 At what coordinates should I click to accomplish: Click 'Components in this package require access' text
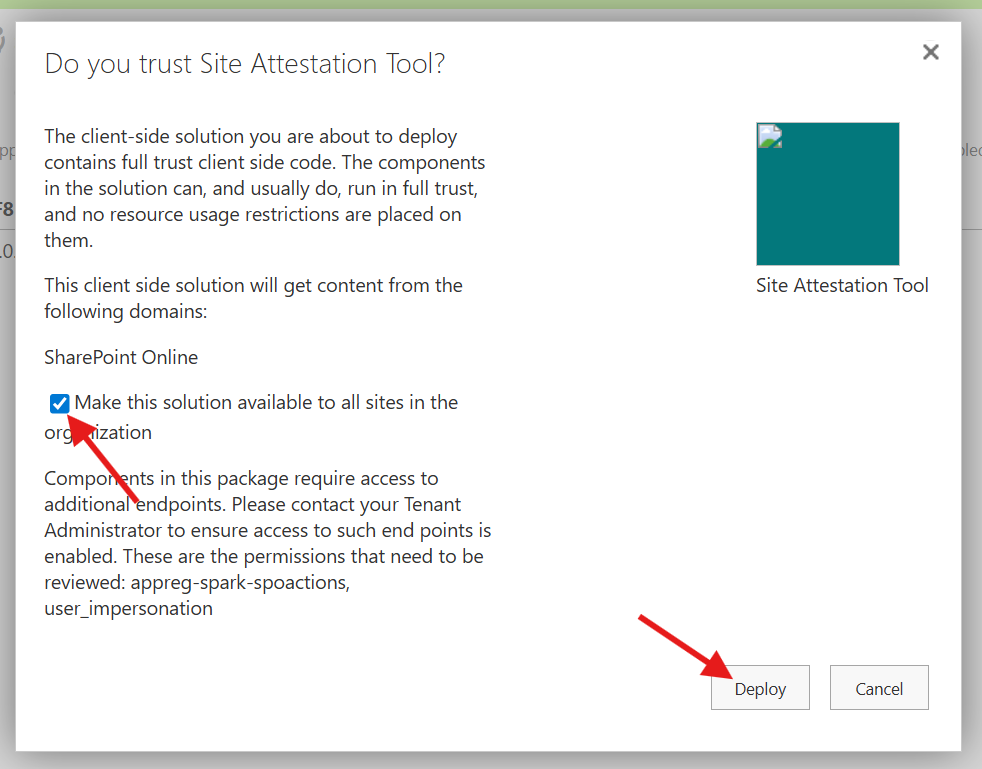click(241, 478)
